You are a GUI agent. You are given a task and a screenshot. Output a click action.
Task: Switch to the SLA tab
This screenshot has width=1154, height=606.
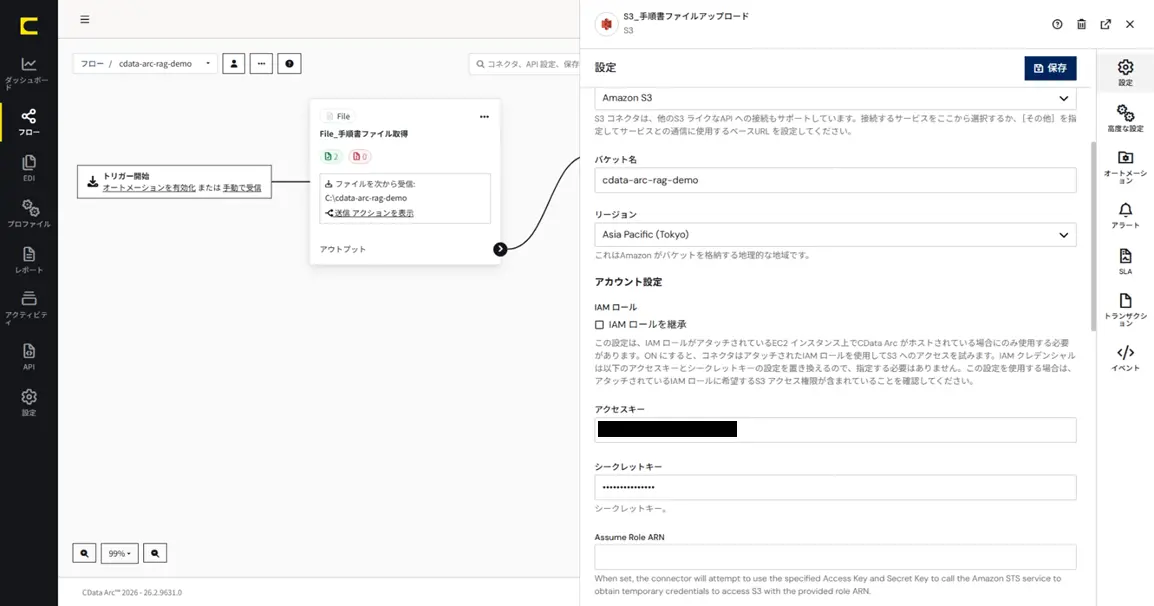pos(1125,261)
